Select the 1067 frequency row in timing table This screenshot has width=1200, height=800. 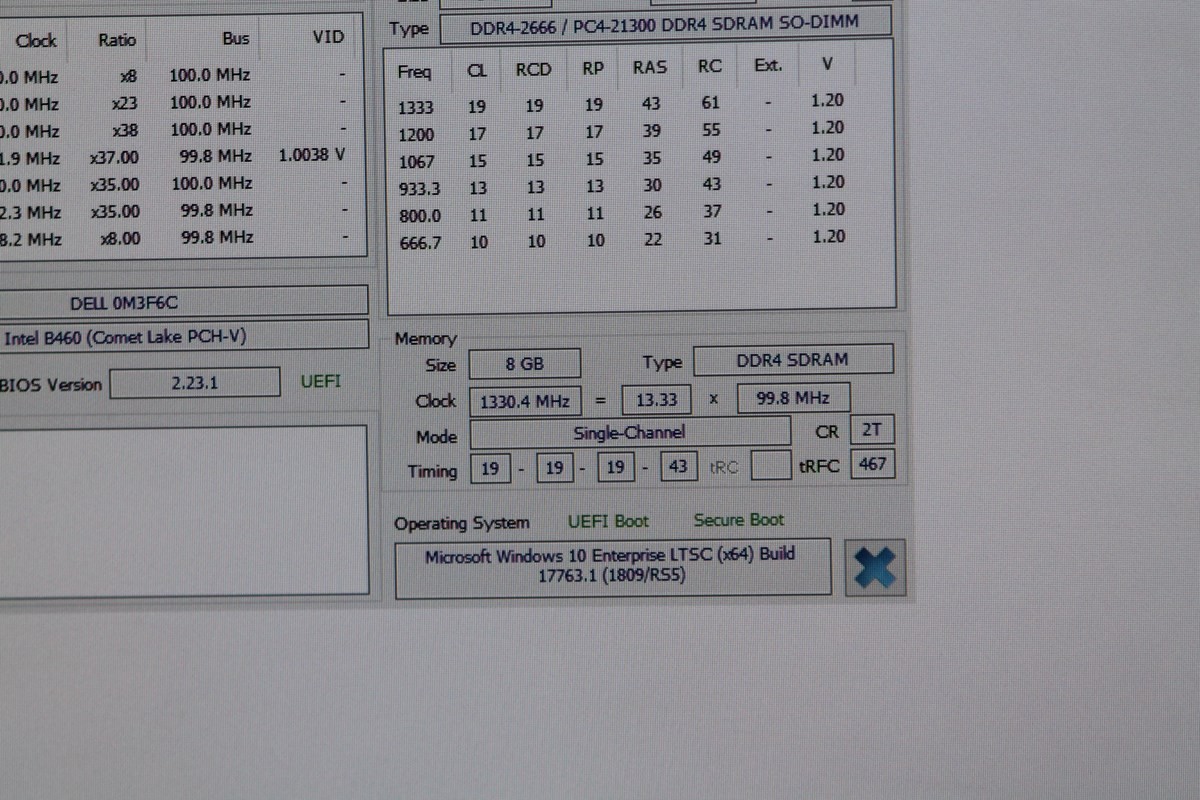tap(622, 158)
